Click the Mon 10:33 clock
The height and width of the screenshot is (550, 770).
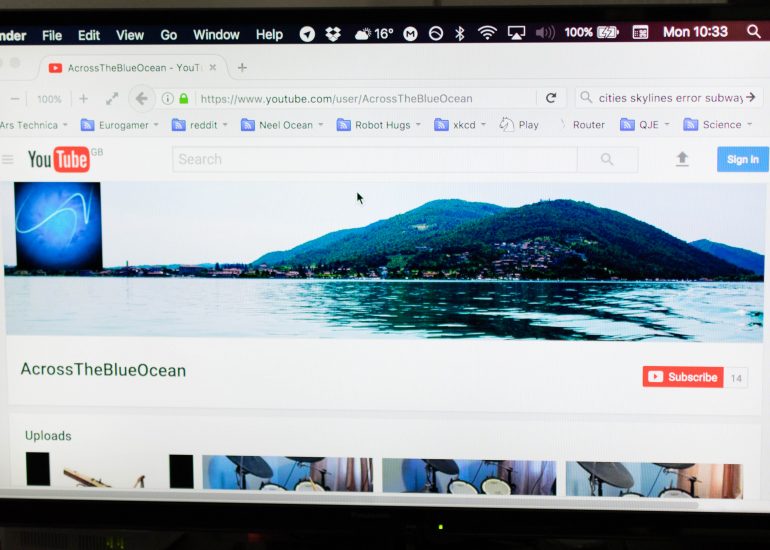click(695, 32)
